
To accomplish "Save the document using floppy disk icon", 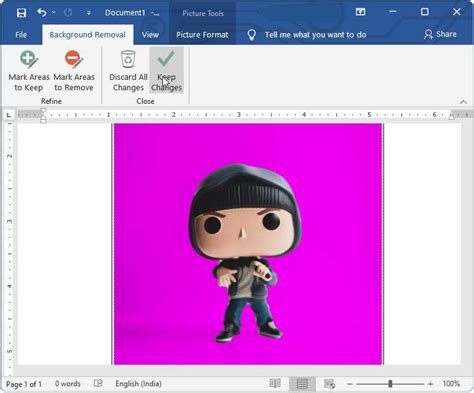I will [x=21, y=13].
